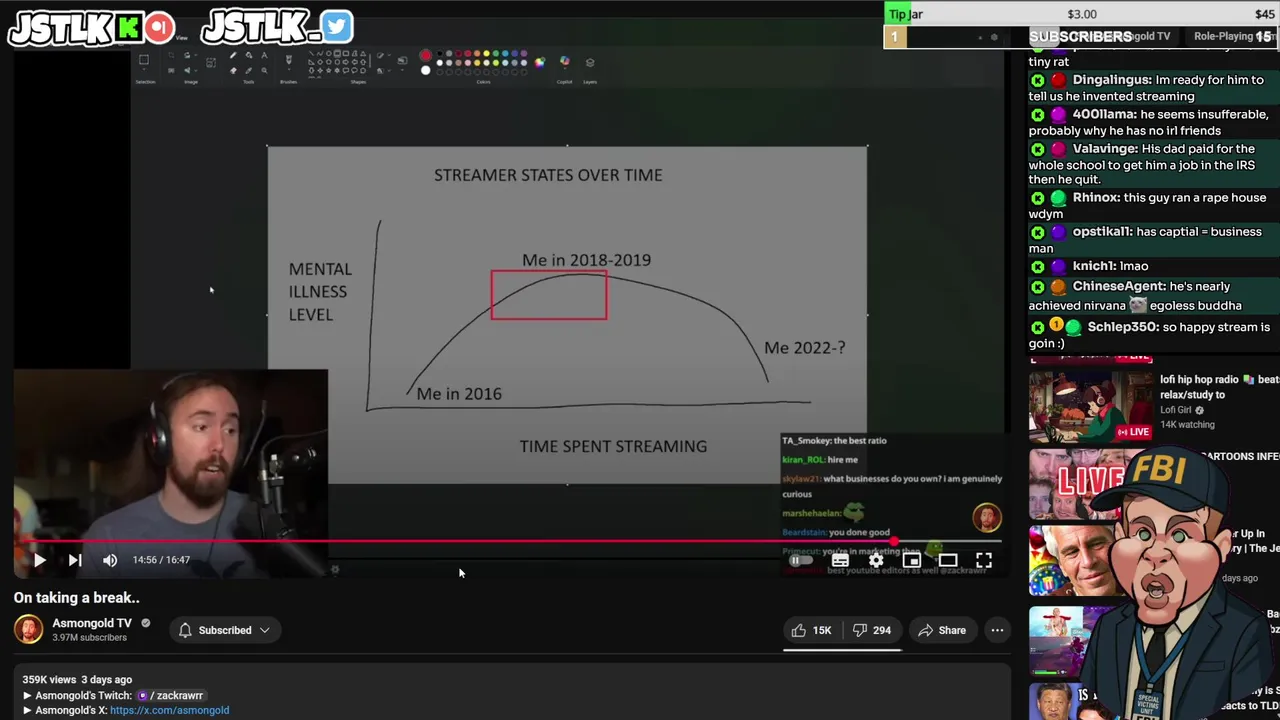Pick the secondary white color circle in Paint
The width and height of the screenshot is (1280, 720).
tap(426, 70)
